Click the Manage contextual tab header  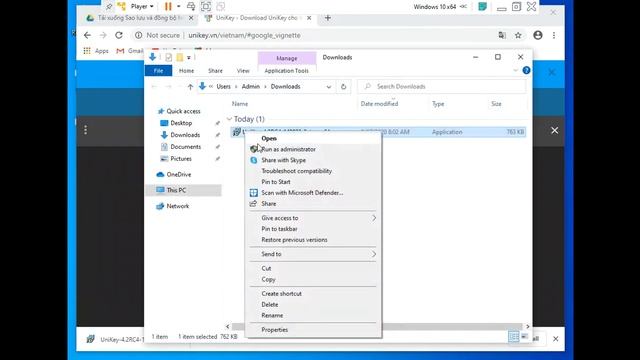287,58
